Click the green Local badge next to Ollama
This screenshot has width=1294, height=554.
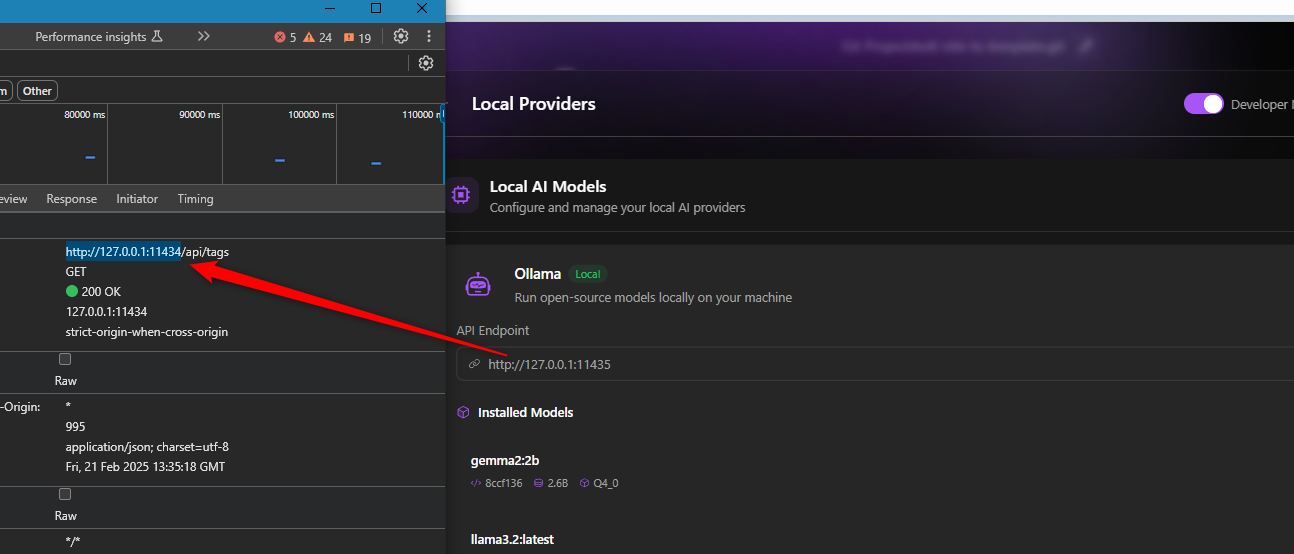[x=588, y=274]
